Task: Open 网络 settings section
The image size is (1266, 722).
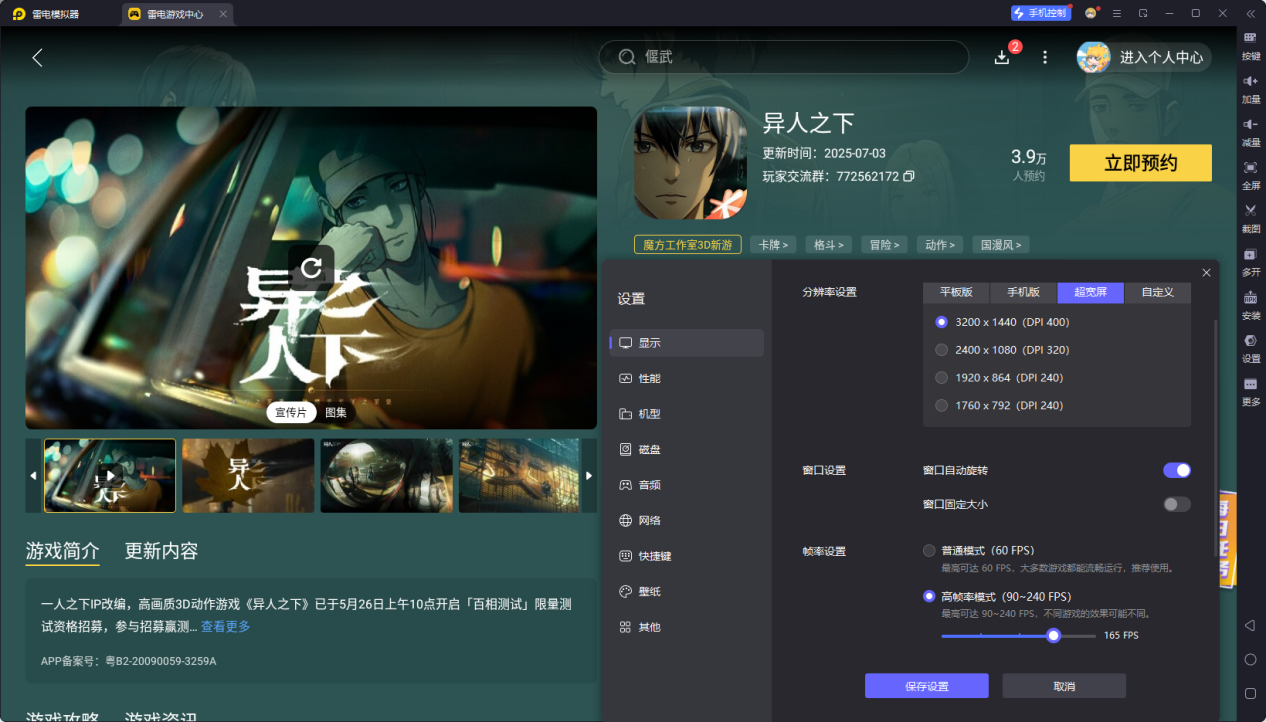Action: [687, 521]
